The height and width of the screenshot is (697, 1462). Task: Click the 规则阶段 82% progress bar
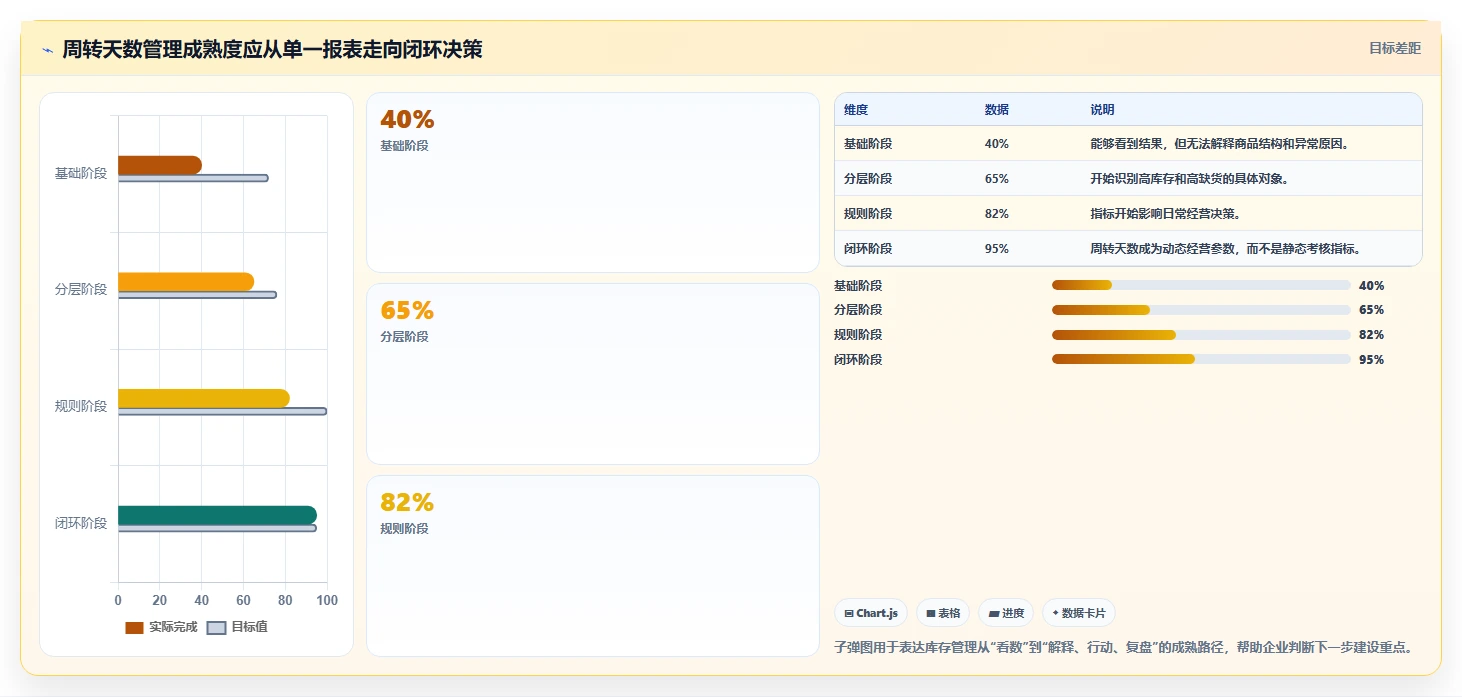(x=1201, y=335)
